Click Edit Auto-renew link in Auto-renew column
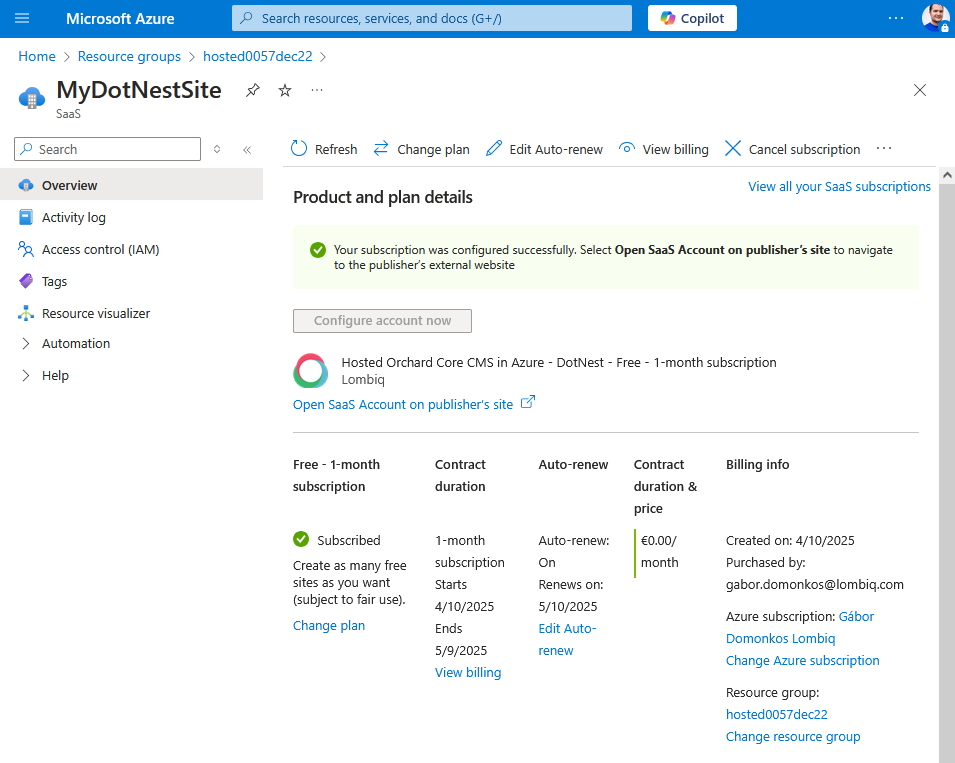The width and height of the screenshot is (955, 763). click(x=567, y=639)
